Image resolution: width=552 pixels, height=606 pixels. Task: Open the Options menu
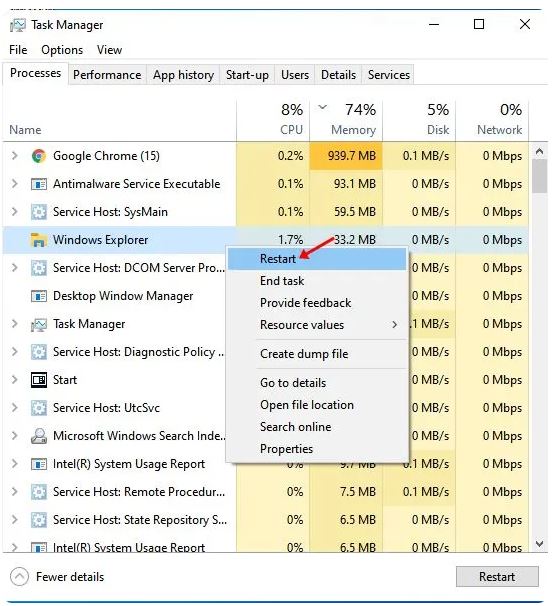pyautogui.click(x=62, y=50)
